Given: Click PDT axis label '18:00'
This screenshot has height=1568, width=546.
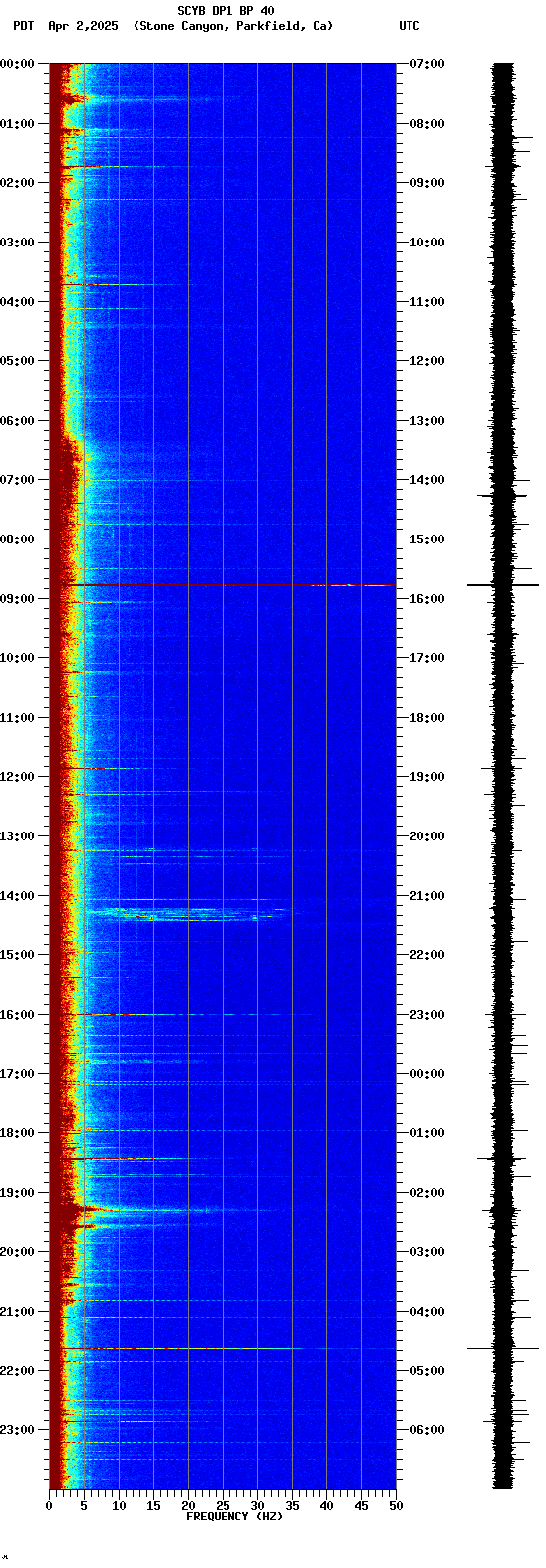Looking at the screenshot, I should [x=17, y=1133].
